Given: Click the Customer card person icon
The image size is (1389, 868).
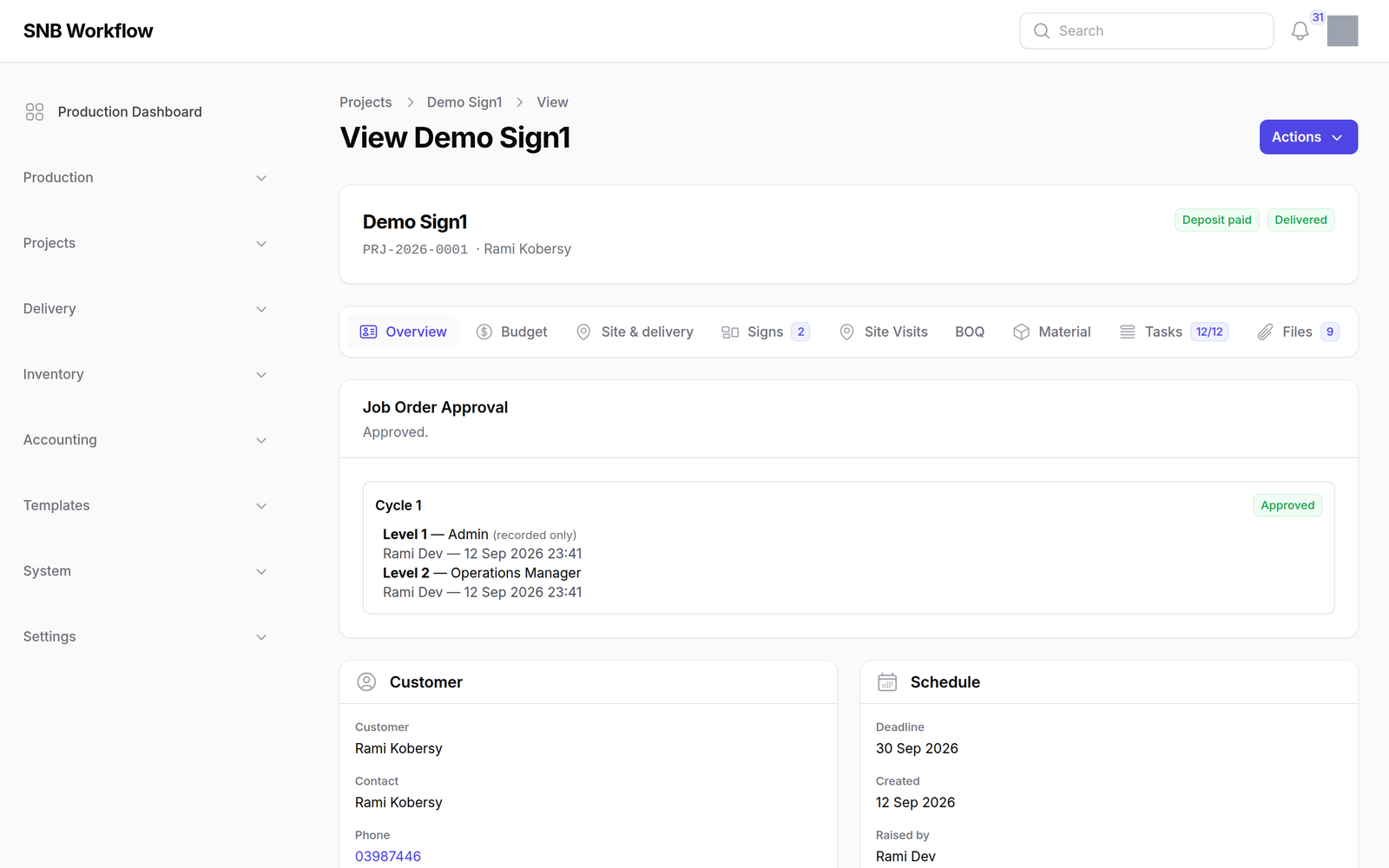Looking at the screenshot, I should click(x=366, y=682).
